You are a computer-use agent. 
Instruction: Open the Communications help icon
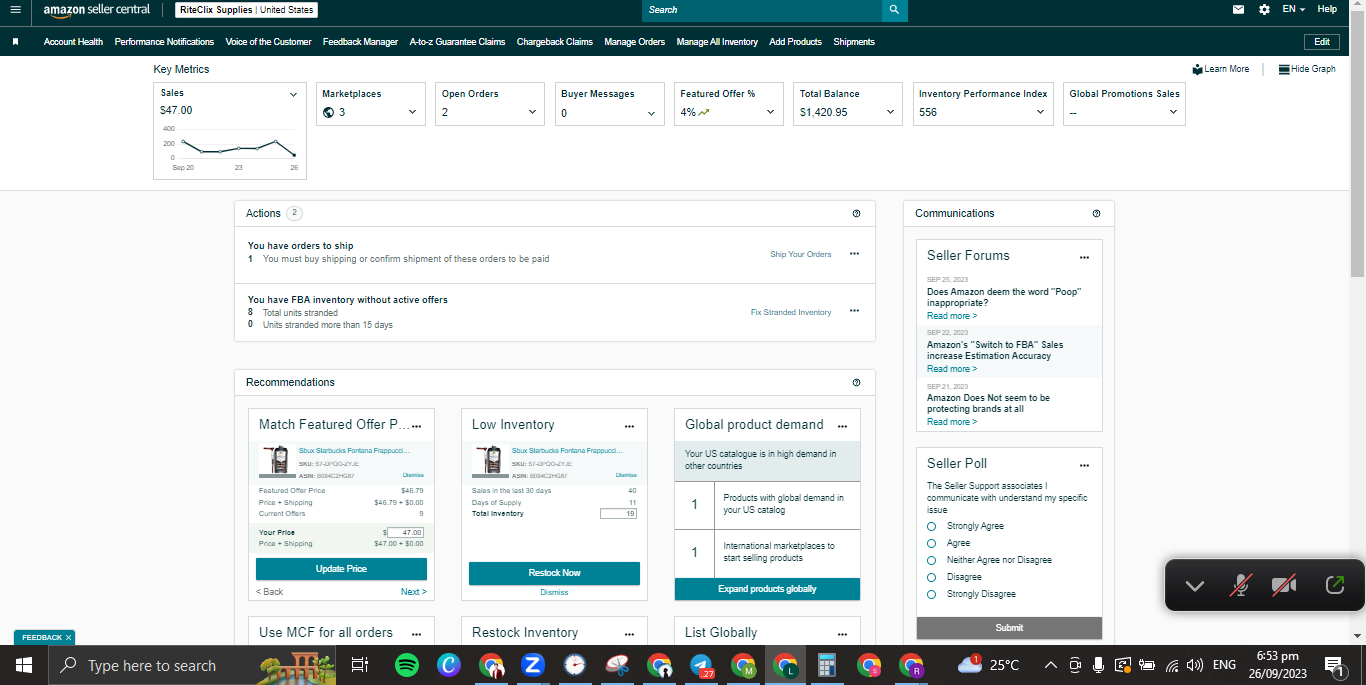coord(1096,213)
